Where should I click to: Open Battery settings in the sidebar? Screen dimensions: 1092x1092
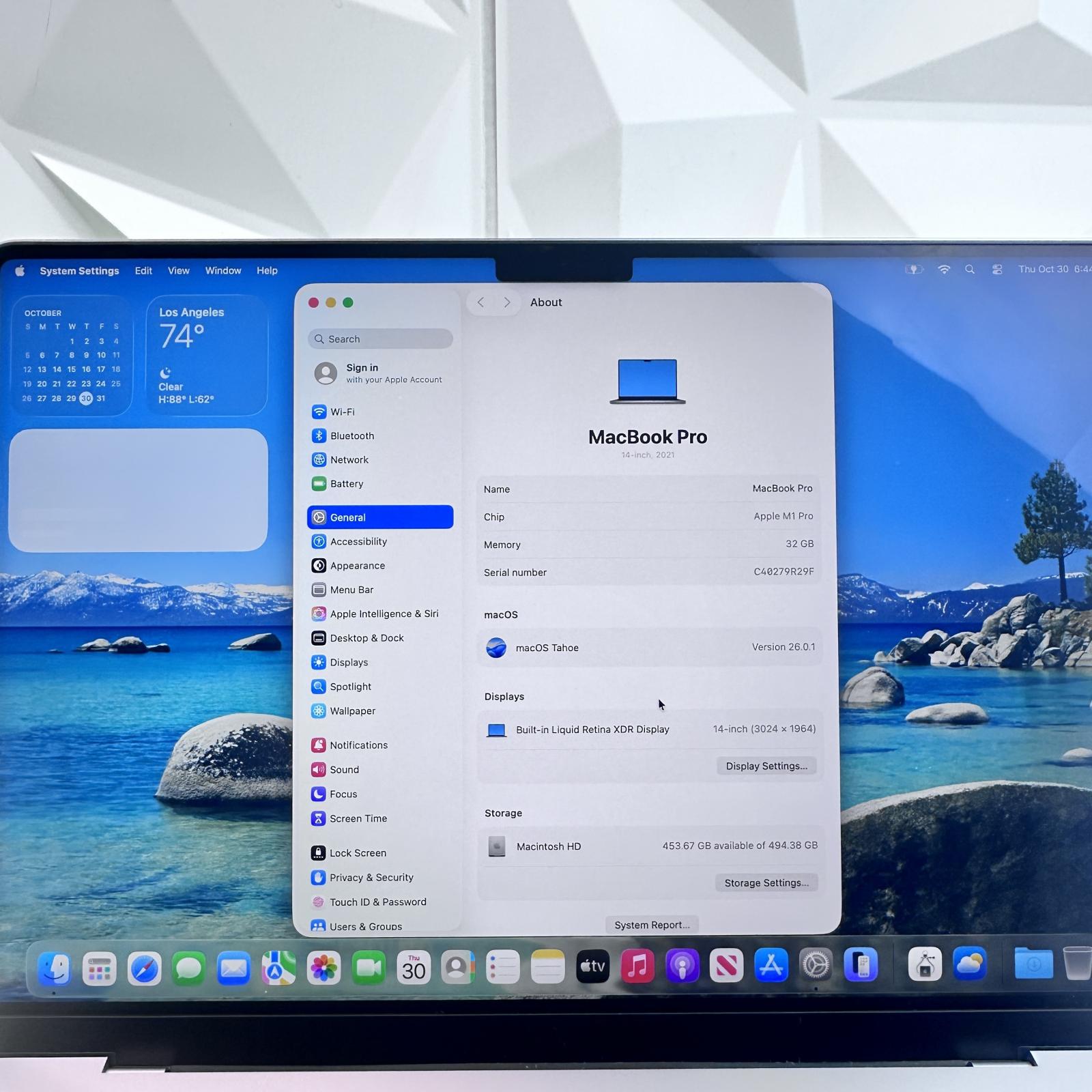347,483
